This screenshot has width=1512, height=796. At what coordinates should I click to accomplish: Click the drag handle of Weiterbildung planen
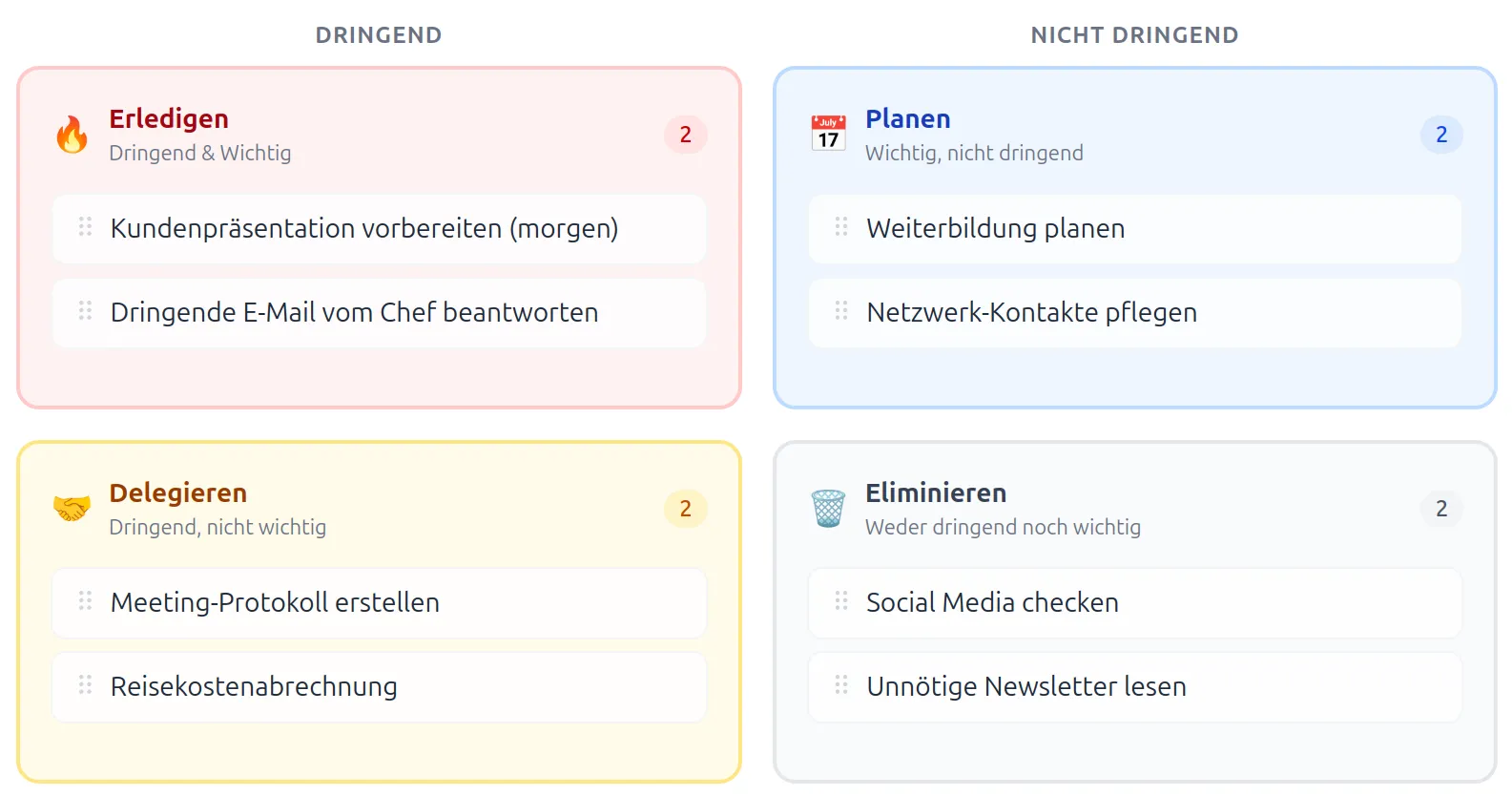point(840,228)
